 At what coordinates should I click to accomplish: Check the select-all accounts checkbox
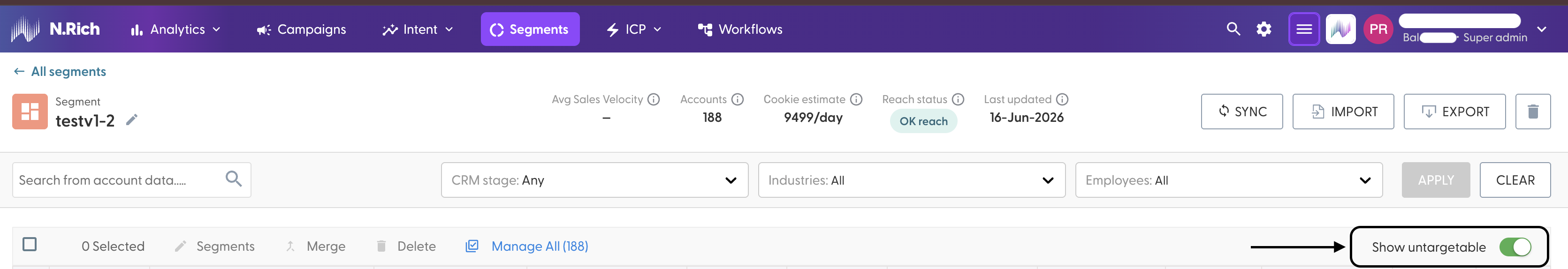click(29, 244)
